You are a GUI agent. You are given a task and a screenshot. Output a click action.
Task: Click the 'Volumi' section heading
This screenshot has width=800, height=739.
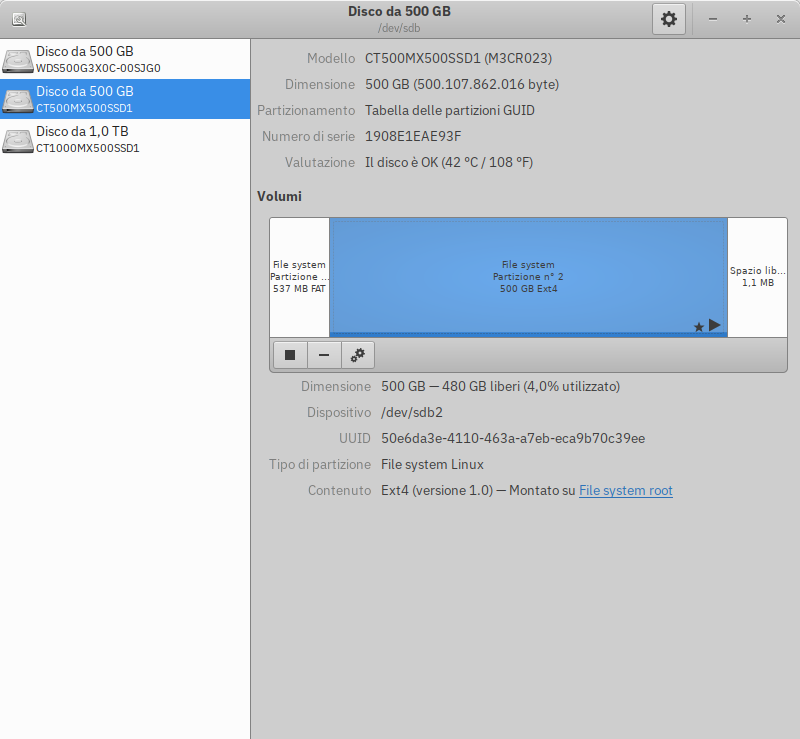point(279,196)
